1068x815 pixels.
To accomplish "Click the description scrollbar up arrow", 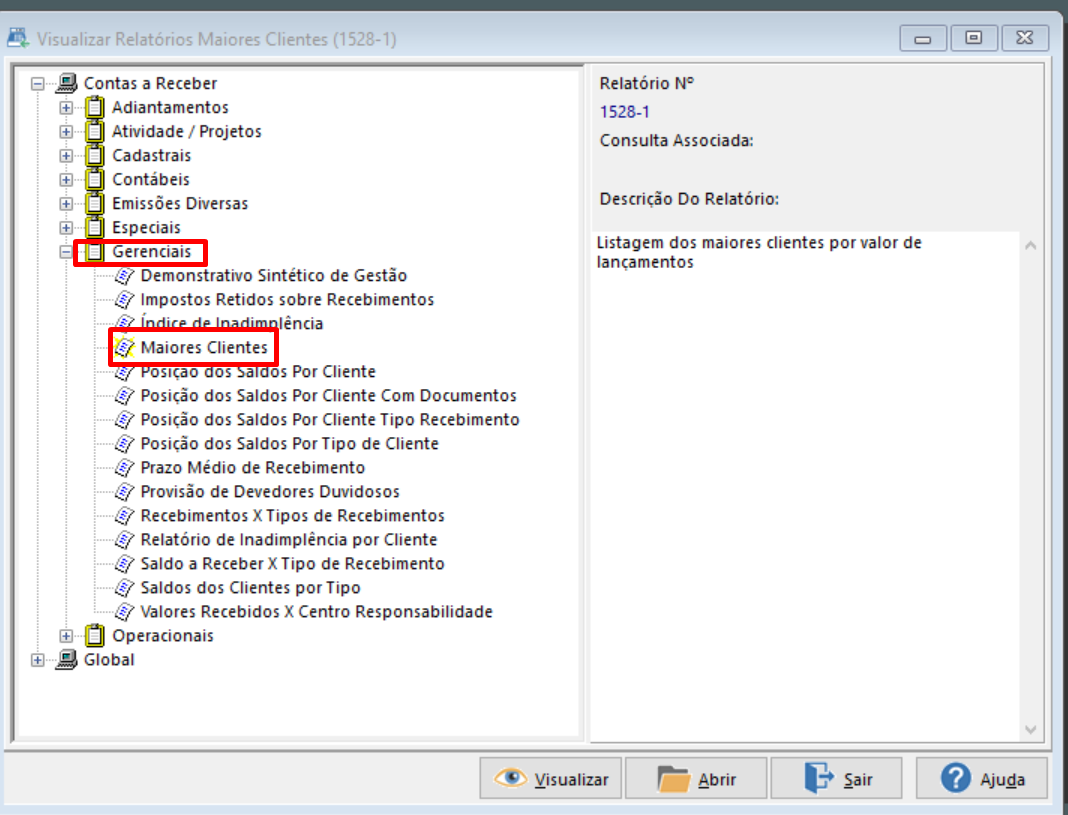I will [1031, 246].
